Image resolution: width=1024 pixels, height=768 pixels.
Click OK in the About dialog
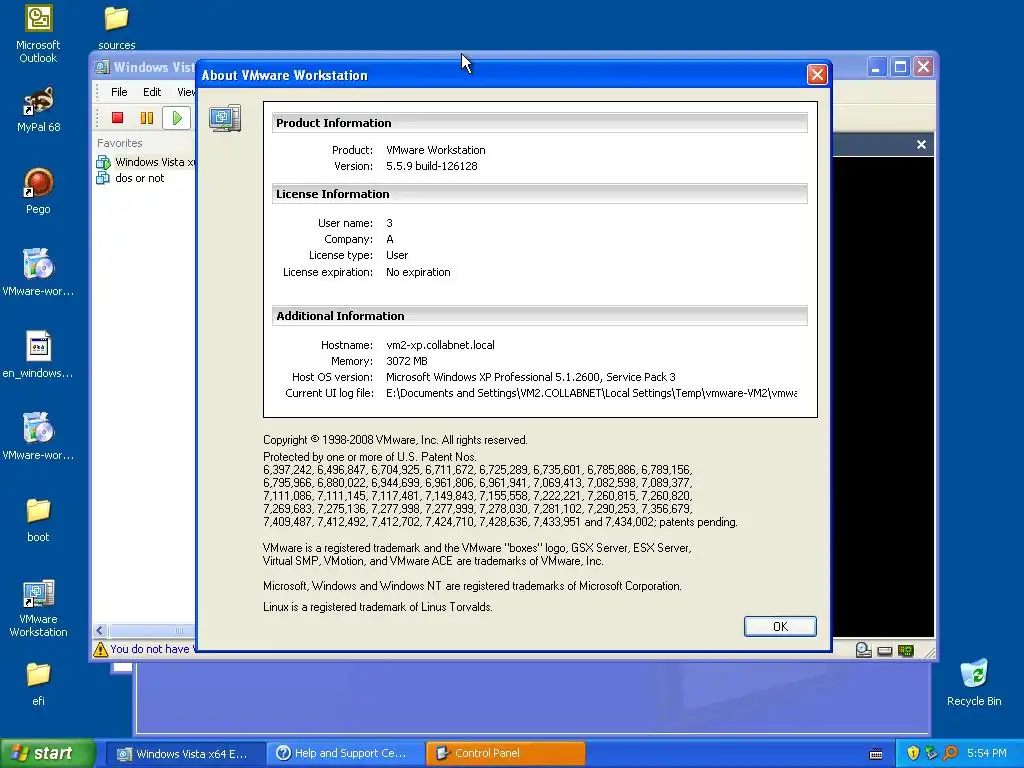[x=780, y=626]
